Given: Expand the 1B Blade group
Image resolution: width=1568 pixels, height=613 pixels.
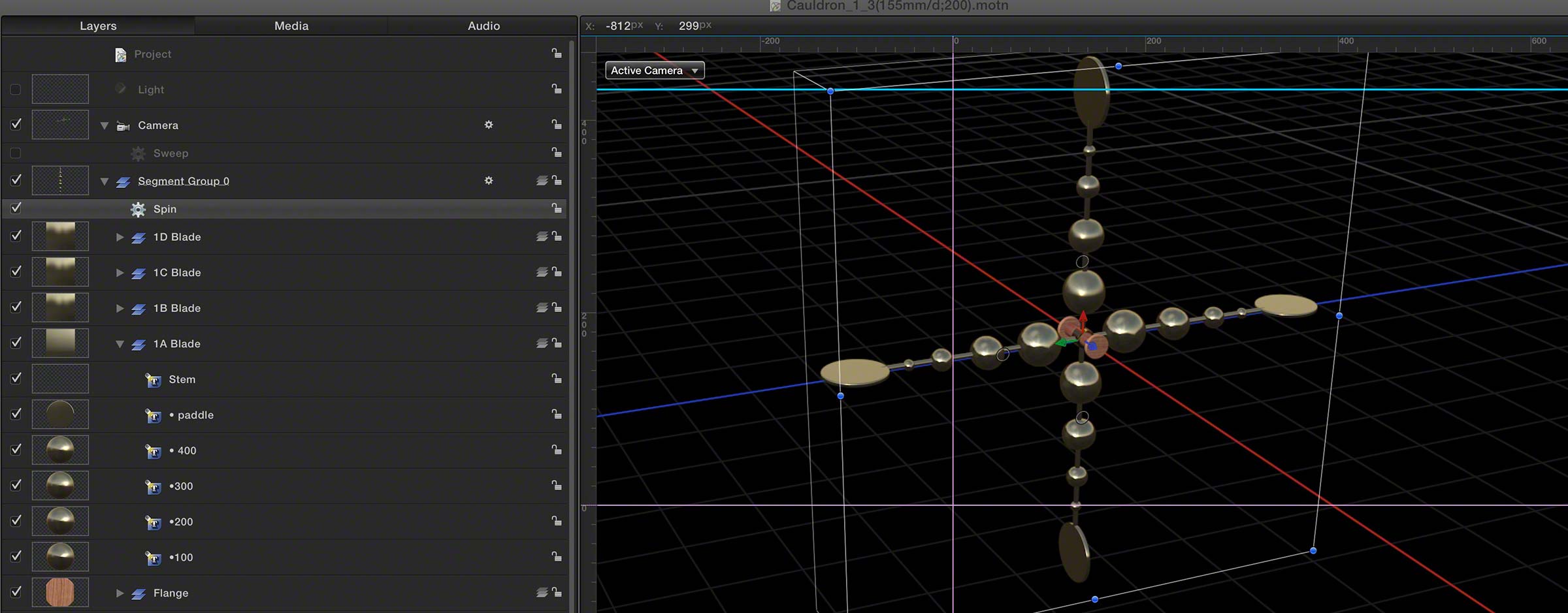Looking at the screenshot, I should click(x=120, y=308).
